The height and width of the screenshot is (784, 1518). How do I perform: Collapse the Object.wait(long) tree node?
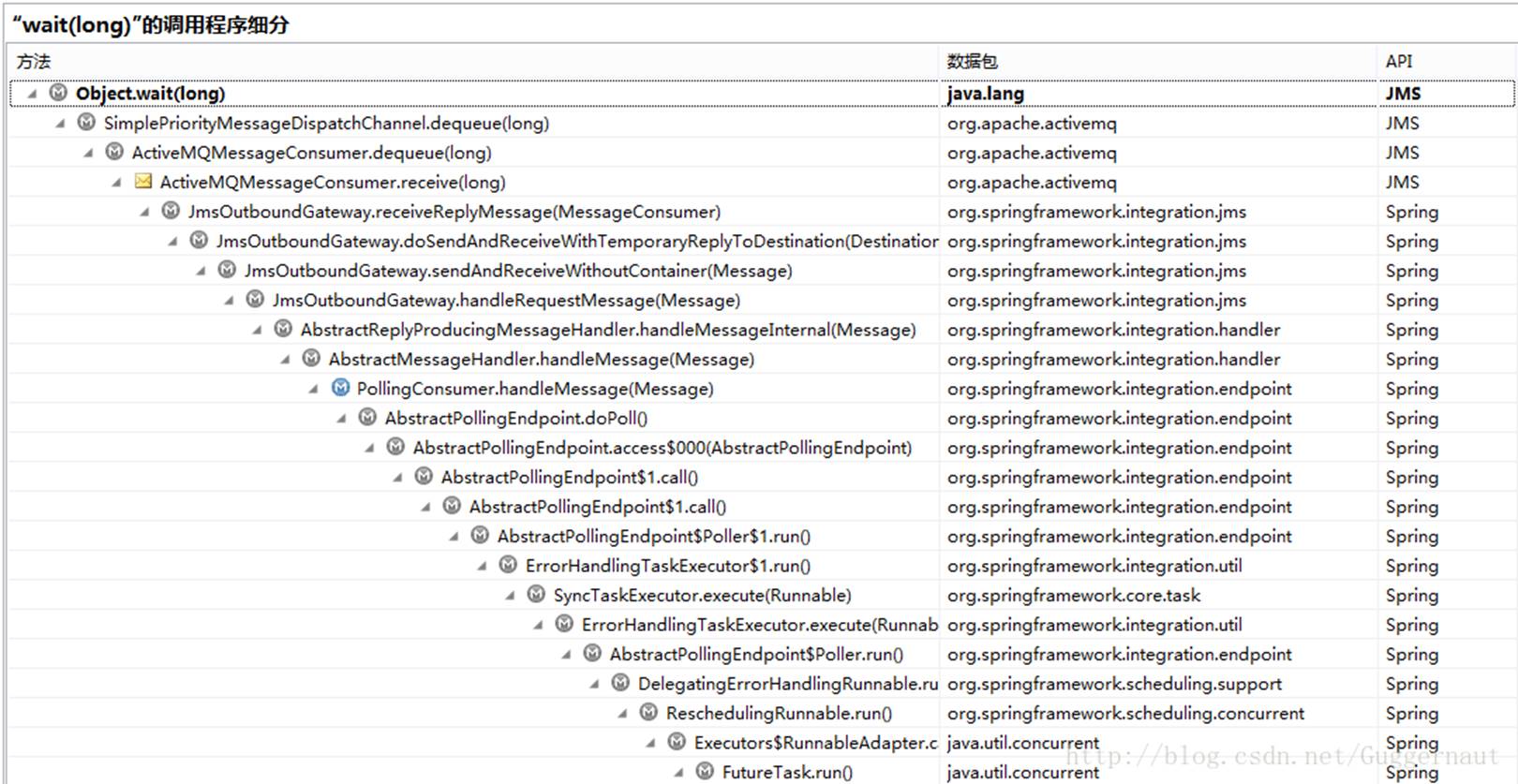[x=33, y=94]
